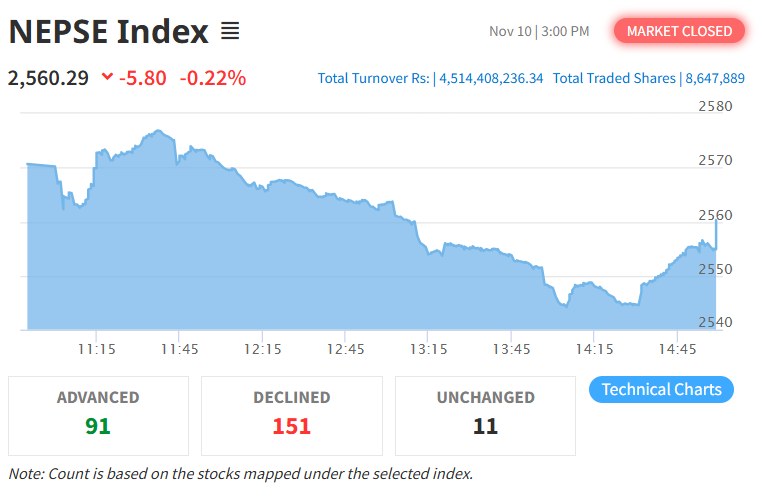Click the 2,560.29 index value
Image resolution: width=764 pixels, height=501 pixels.
coord(48,77)
